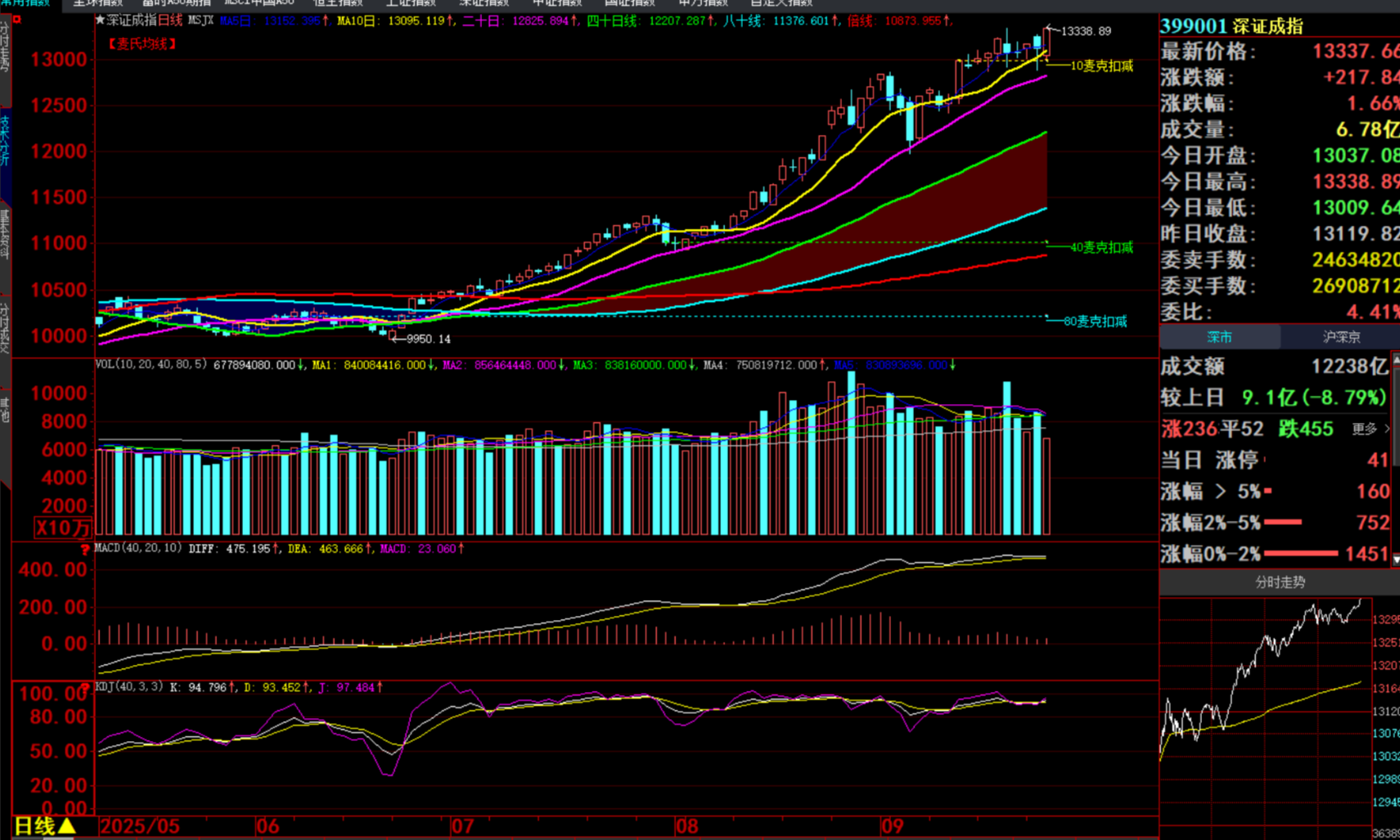This screenshot has width=1400, height=840.
Task: Click the X10万 volume unit box
Action: 62,528
